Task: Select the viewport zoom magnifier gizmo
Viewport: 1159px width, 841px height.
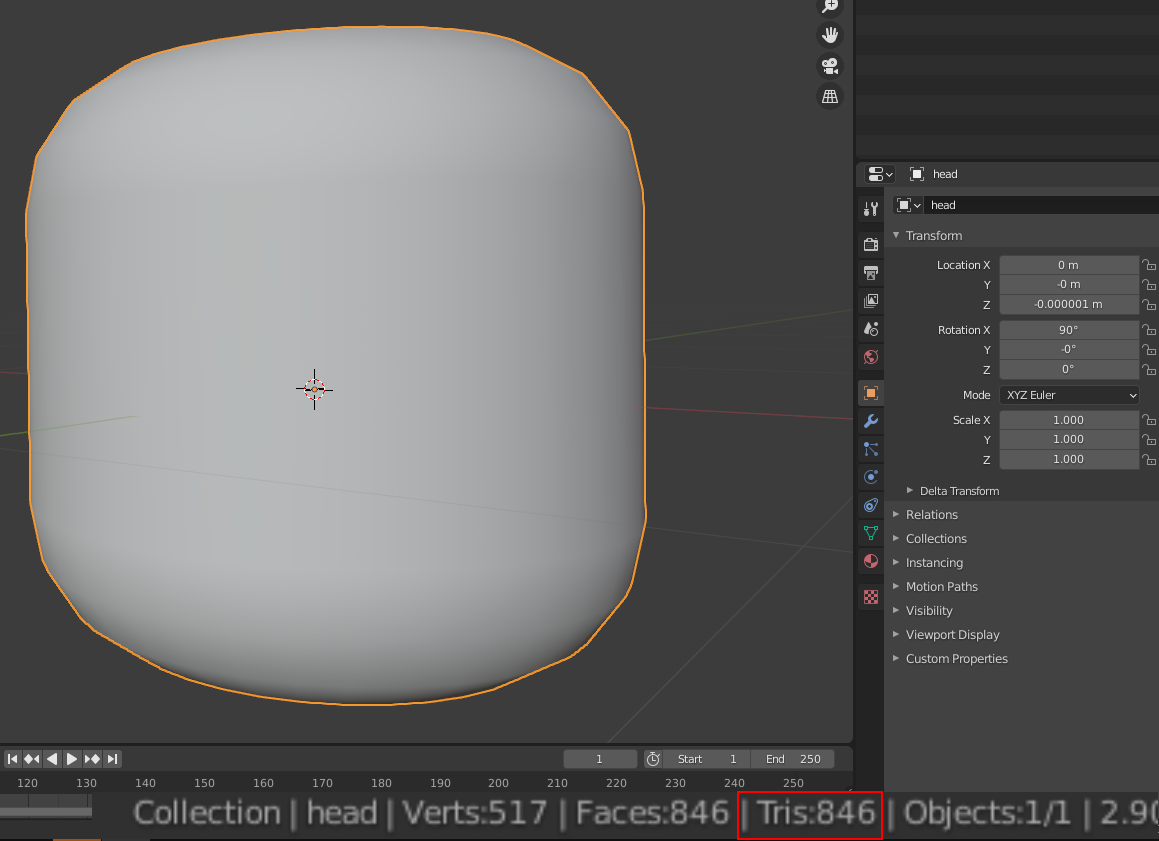Action: pyautogui.click(x=829, y=6)
